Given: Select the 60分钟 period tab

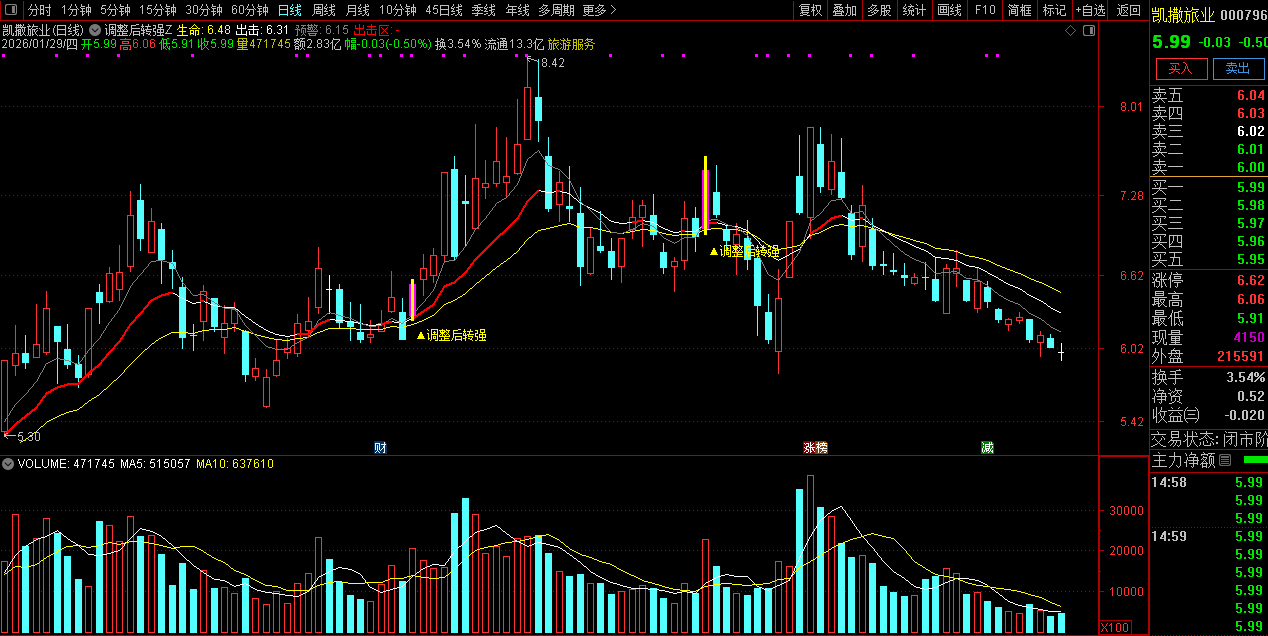Looking at the screenshot, I should (249, 10).
